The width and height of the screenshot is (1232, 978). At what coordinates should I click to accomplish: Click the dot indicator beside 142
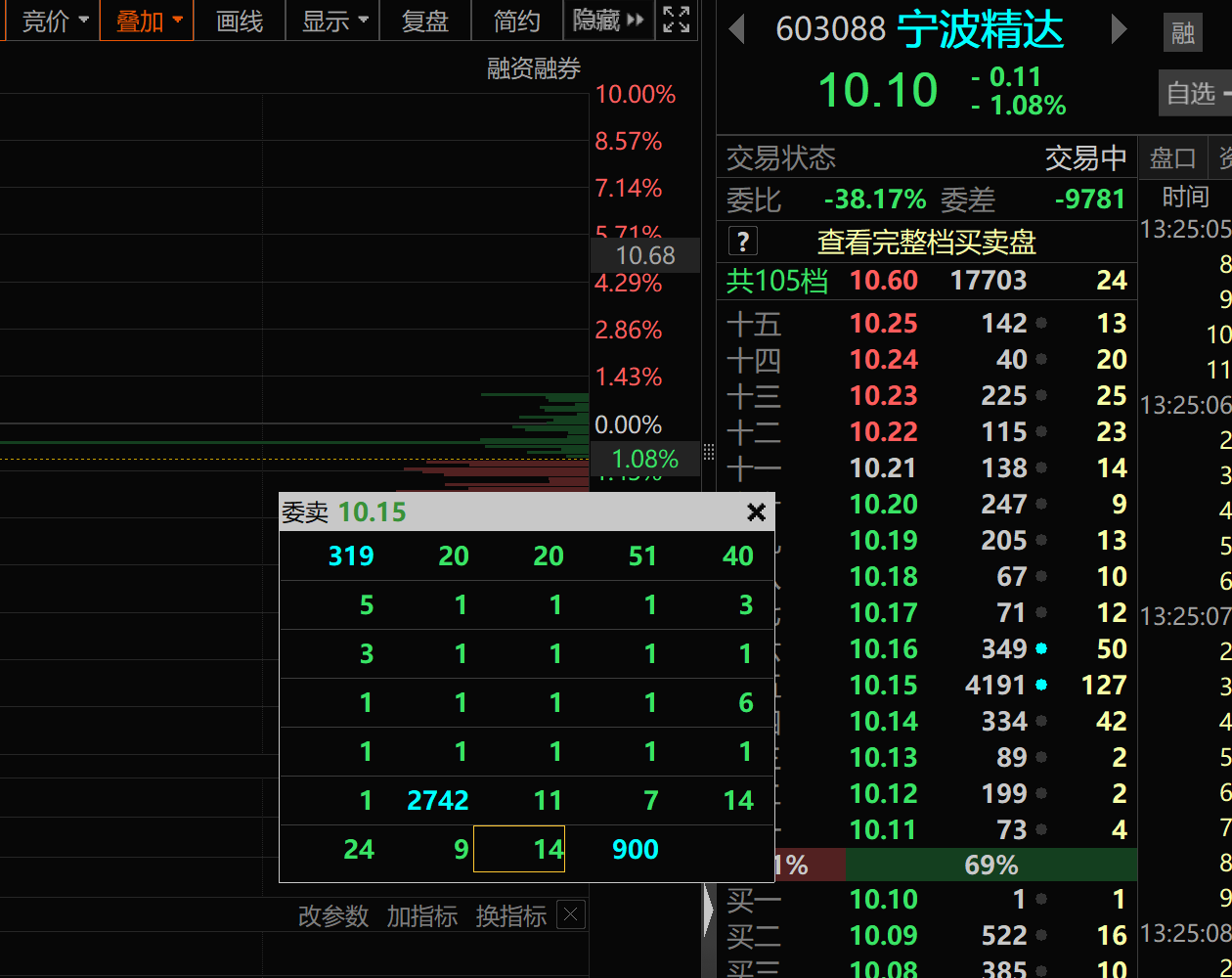pyautogui.click(x=1041, y=323)
